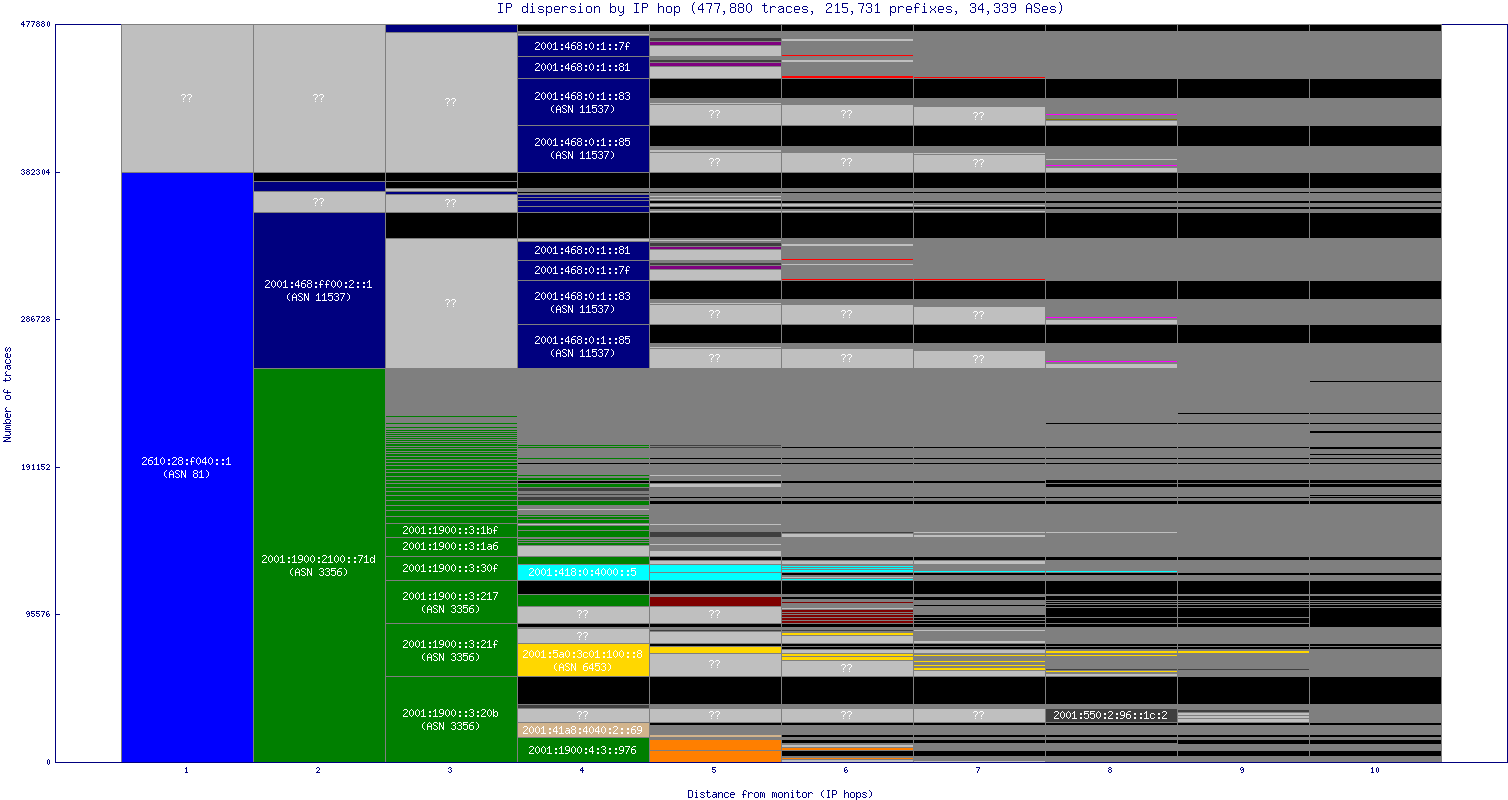
Task: Click the 286728 y-axis tick label
Action: click(35, 319)
